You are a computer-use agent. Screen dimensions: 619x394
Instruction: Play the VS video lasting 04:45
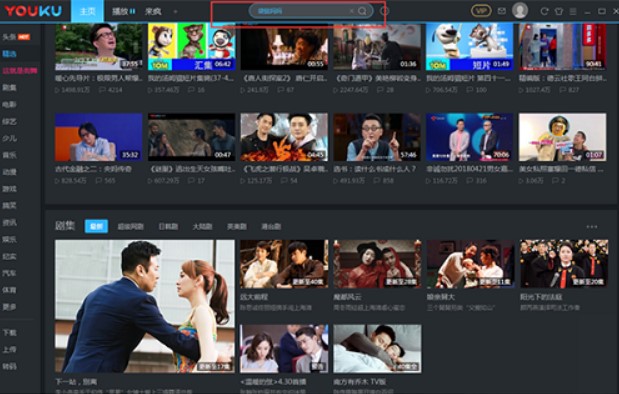point(284,137)
